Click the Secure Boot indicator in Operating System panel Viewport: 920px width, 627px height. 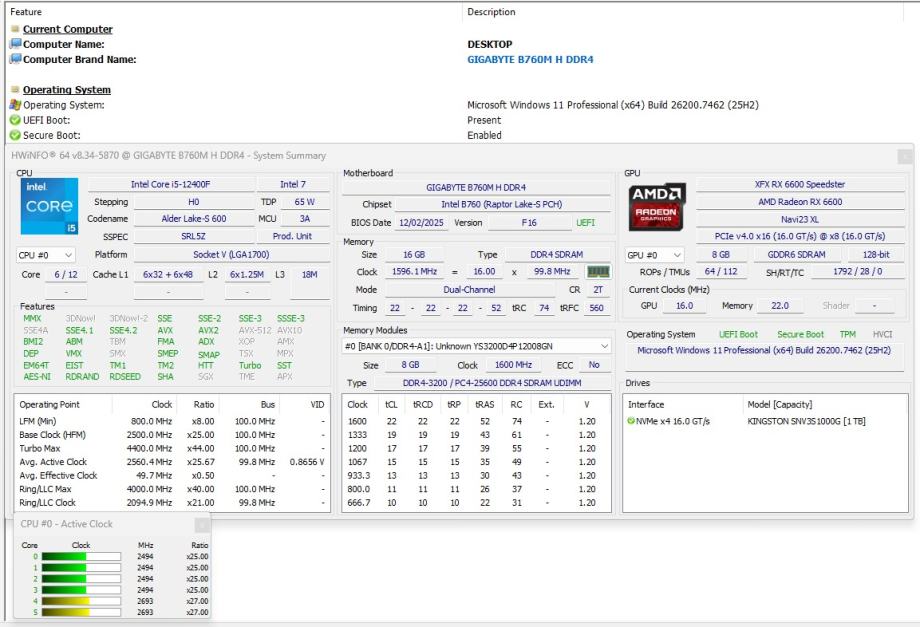pyautogui.click(x=800, y=334)
